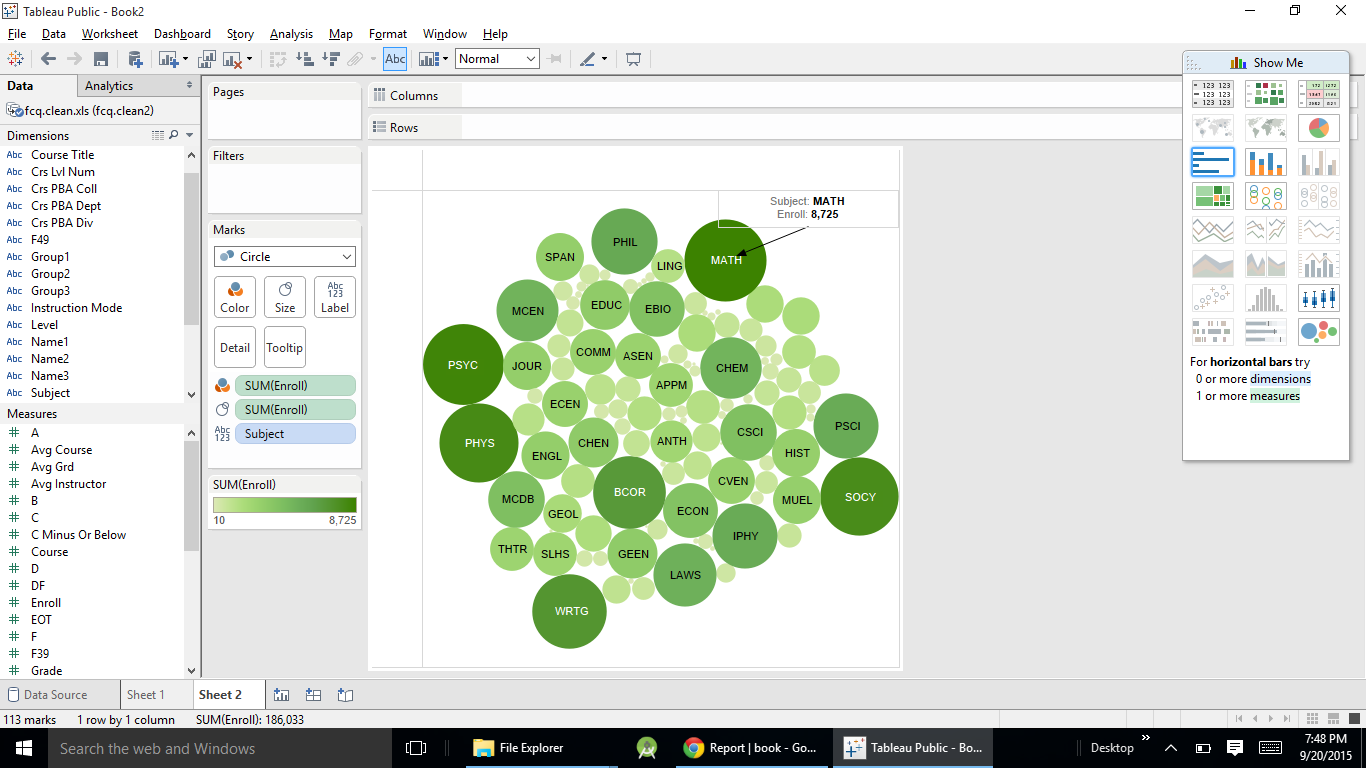This screenshot has width=1366, height=768.
Task: Select the Subject dimension in list
Action: [50, 393]
